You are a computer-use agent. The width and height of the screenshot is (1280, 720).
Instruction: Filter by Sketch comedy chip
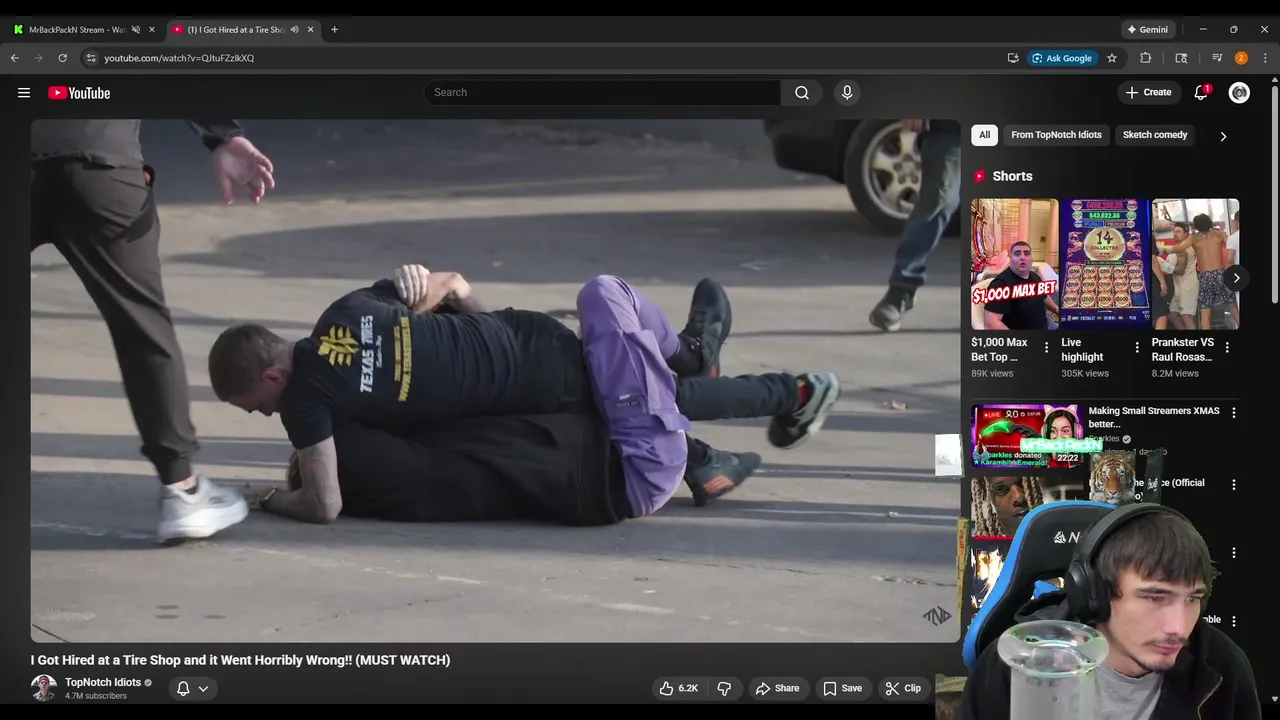pos(1155,135)
